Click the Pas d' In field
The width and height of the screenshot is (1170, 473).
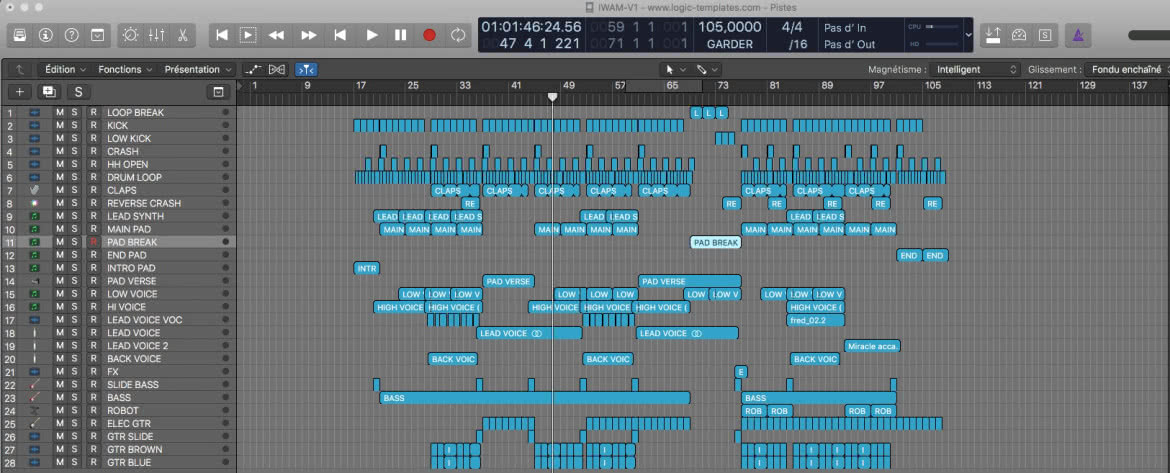point(845,28)
